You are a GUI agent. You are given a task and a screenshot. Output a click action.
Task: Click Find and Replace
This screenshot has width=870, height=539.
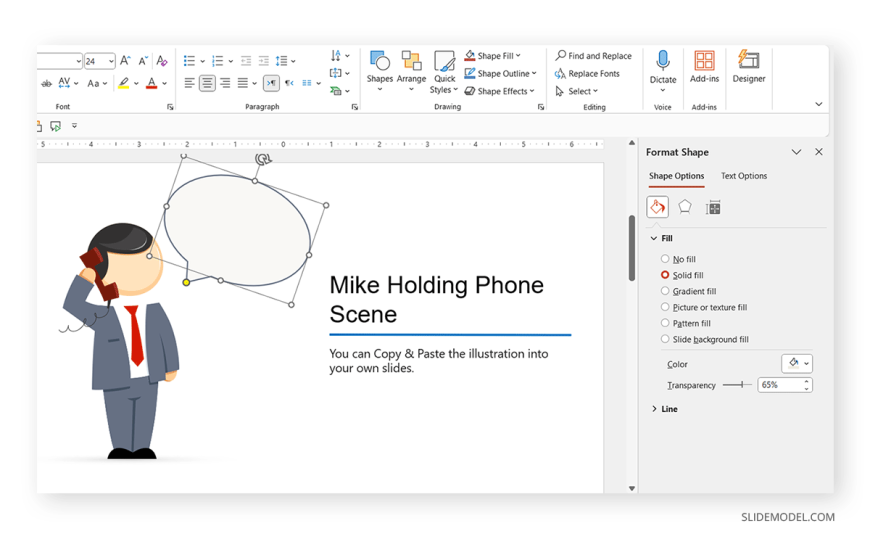point(593,56)
